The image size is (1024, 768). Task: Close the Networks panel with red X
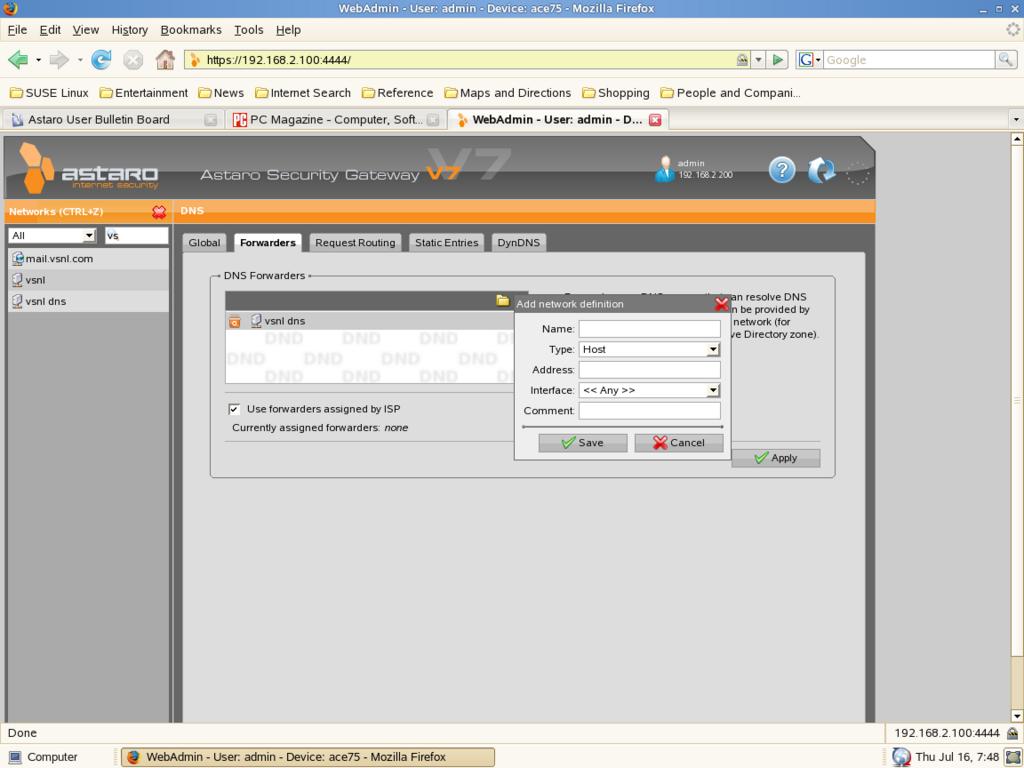coord(159,212)
